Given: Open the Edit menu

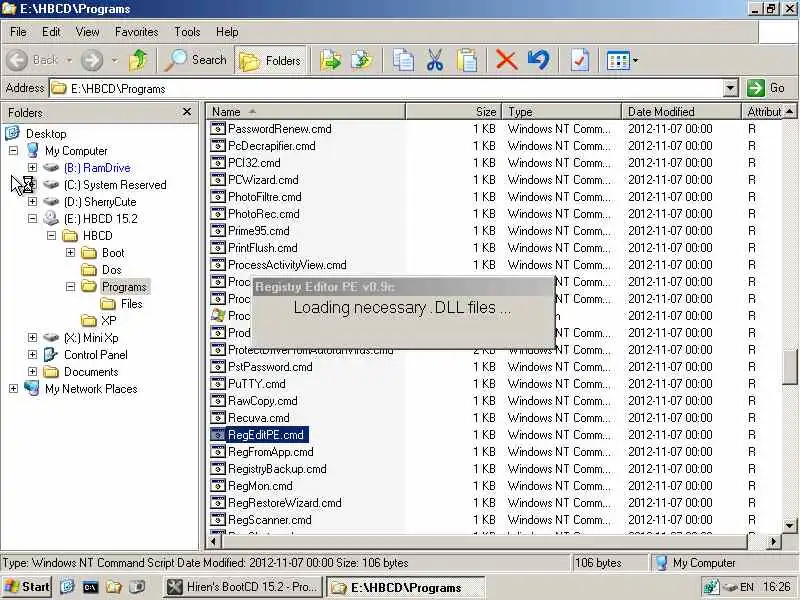Looking at the screenshot, I should [x=51, y=32].
